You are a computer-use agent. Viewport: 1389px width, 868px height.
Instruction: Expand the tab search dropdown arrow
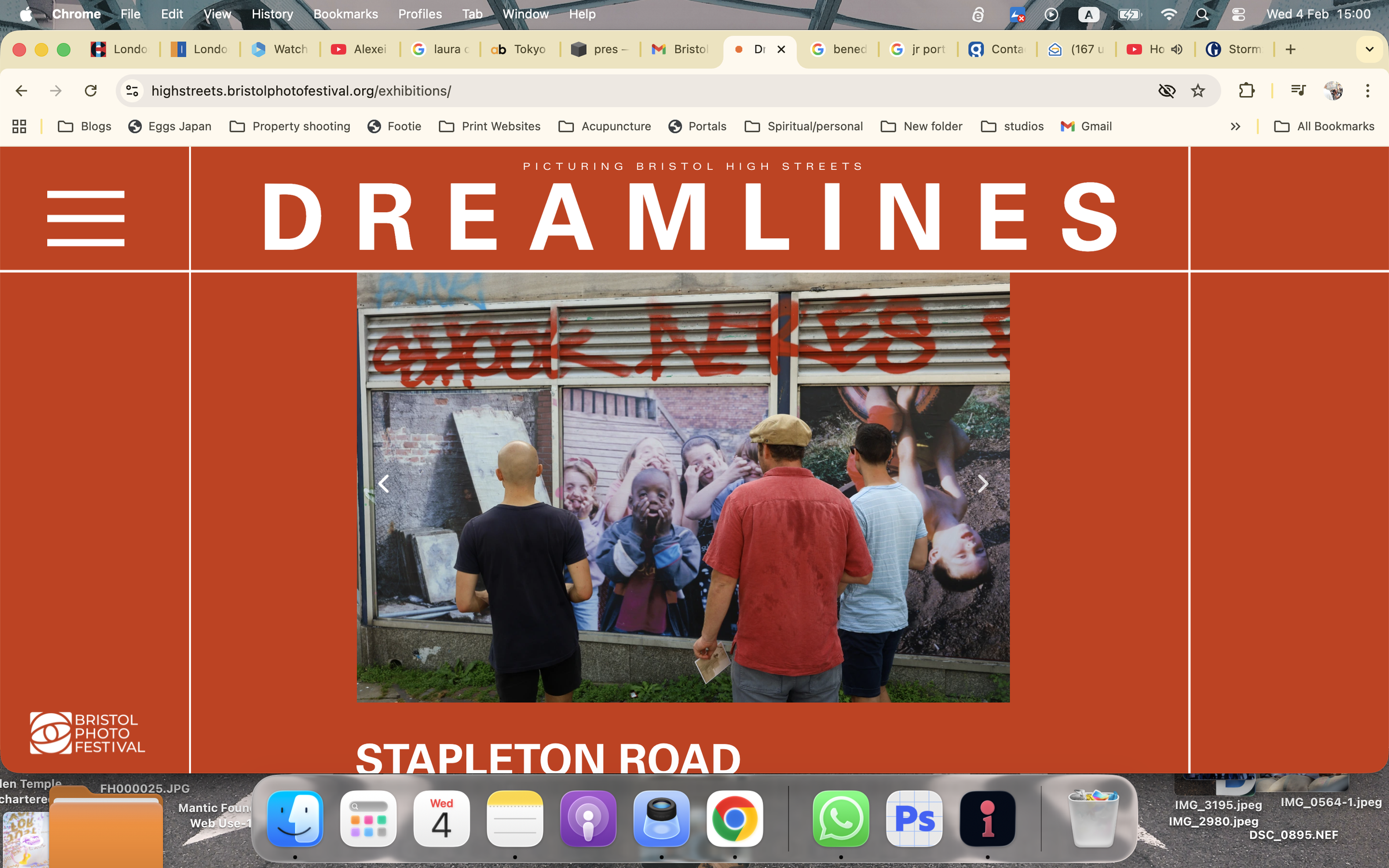1369,49
